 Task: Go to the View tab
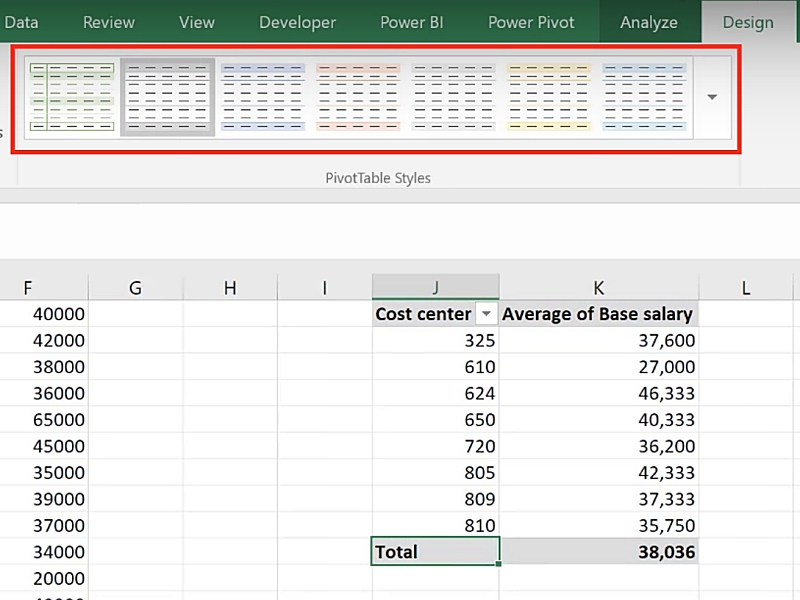(x=196, y=22)
